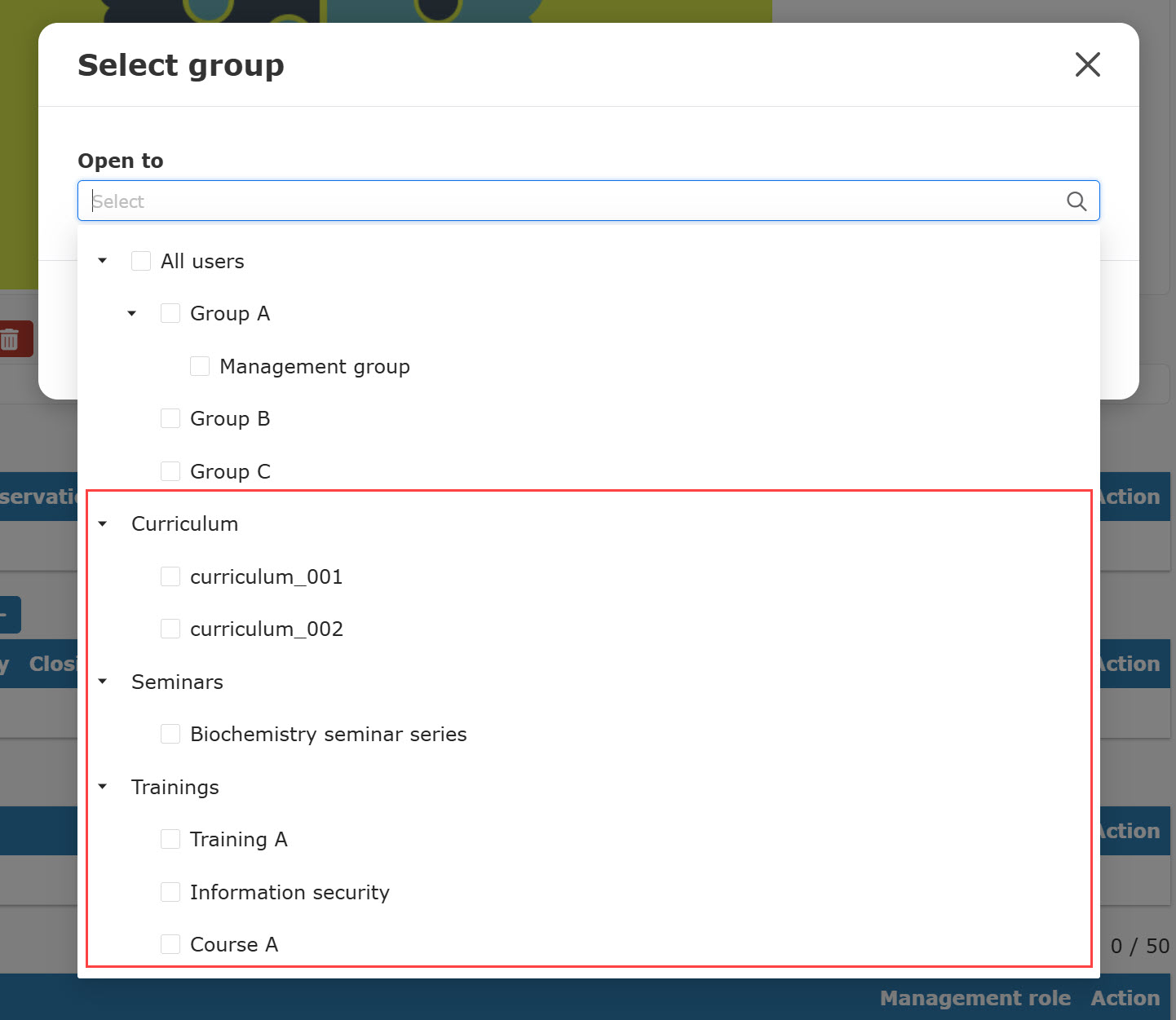Screen dimensions: 1176x1020
Task: Select curriculum_001 checkbox
Action: [170, 576]
